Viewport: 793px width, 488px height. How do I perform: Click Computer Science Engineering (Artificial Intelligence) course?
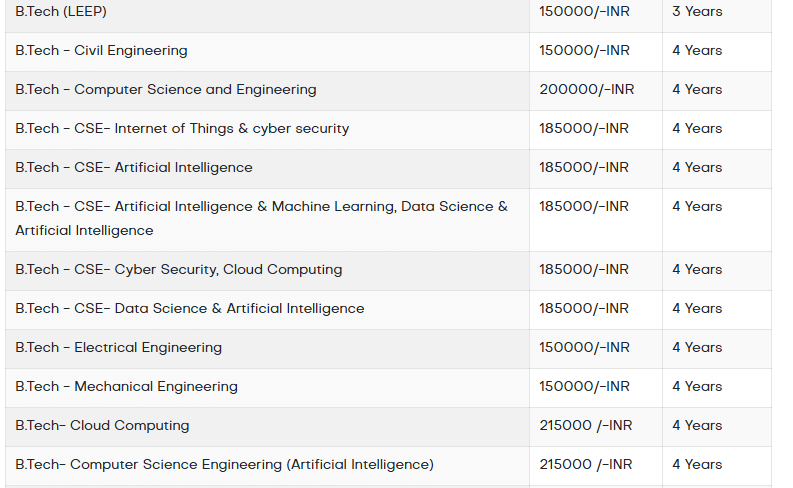click(x=224, y=465)
